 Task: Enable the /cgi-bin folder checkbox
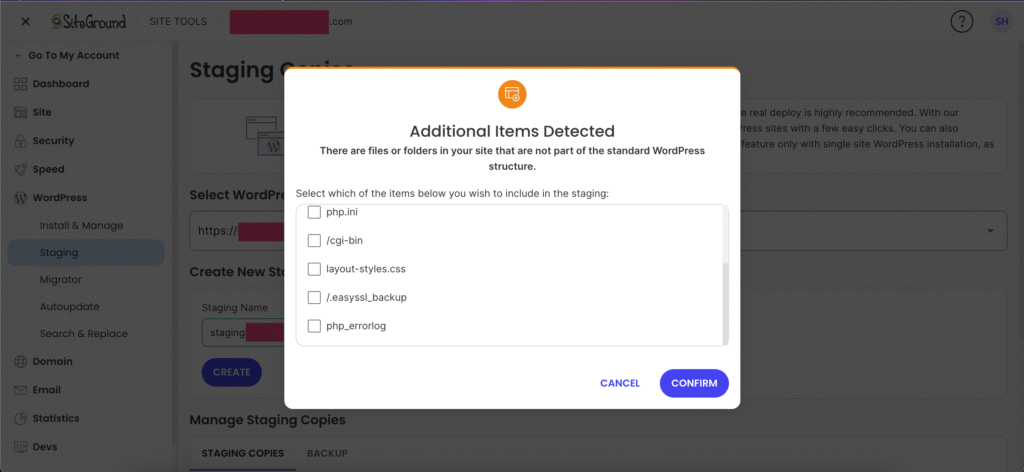[x=314, y=240]
